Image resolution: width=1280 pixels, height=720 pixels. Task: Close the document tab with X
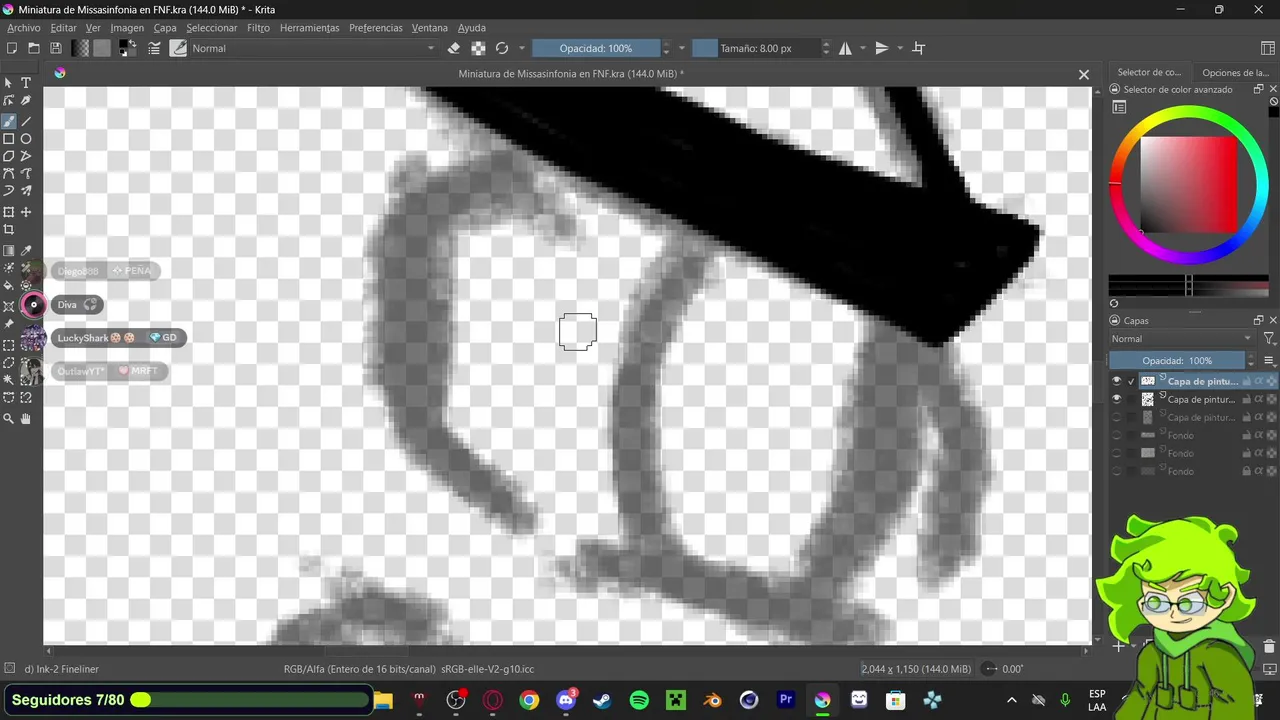[1083, 74]
